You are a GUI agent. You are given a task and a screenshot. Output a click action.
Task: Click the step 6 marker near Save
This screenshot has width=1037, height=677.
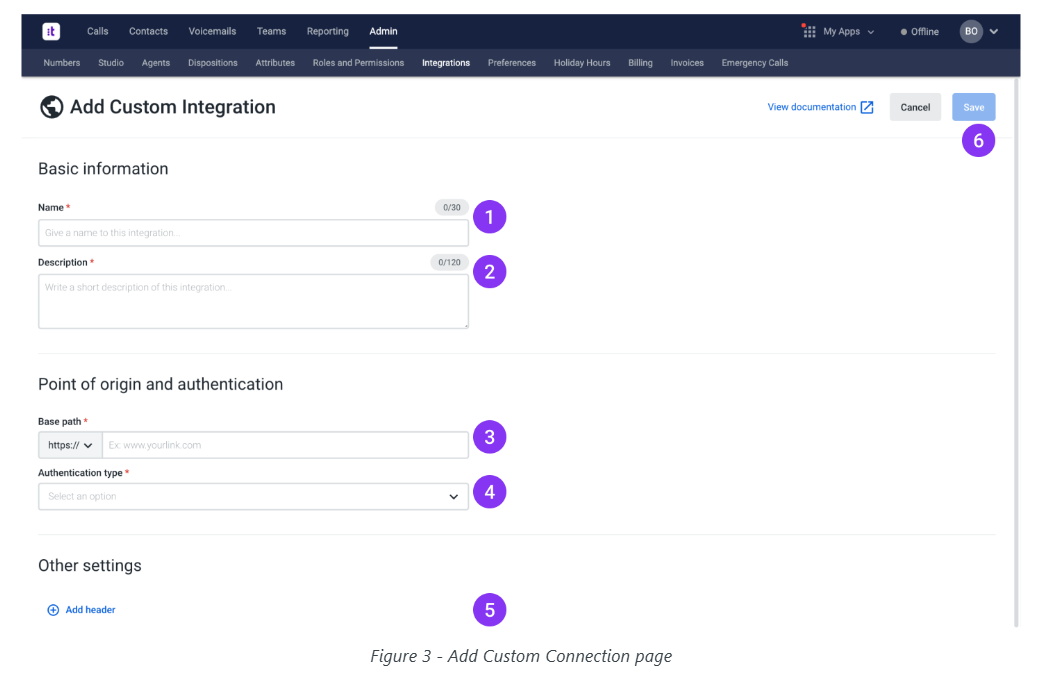[978, 140]
